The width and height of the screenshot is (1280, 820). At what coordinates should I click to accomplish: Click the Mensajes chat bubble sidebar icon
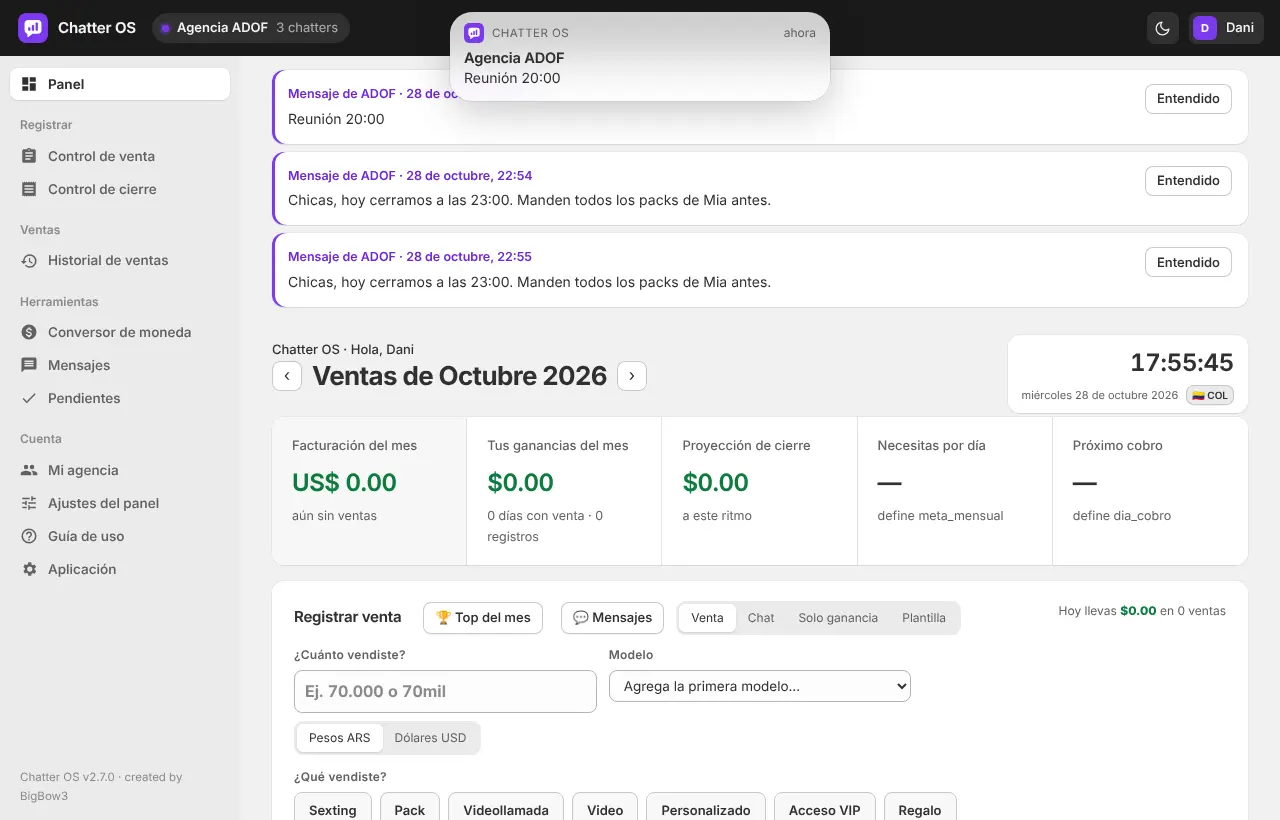click(29, 365)
